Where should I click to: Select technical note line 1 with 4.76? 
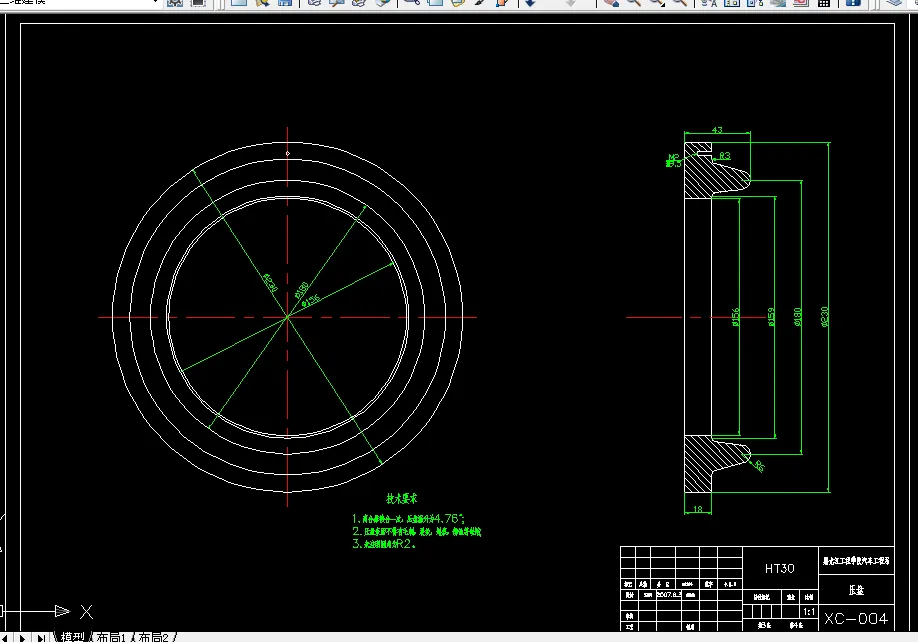point(409,519)
